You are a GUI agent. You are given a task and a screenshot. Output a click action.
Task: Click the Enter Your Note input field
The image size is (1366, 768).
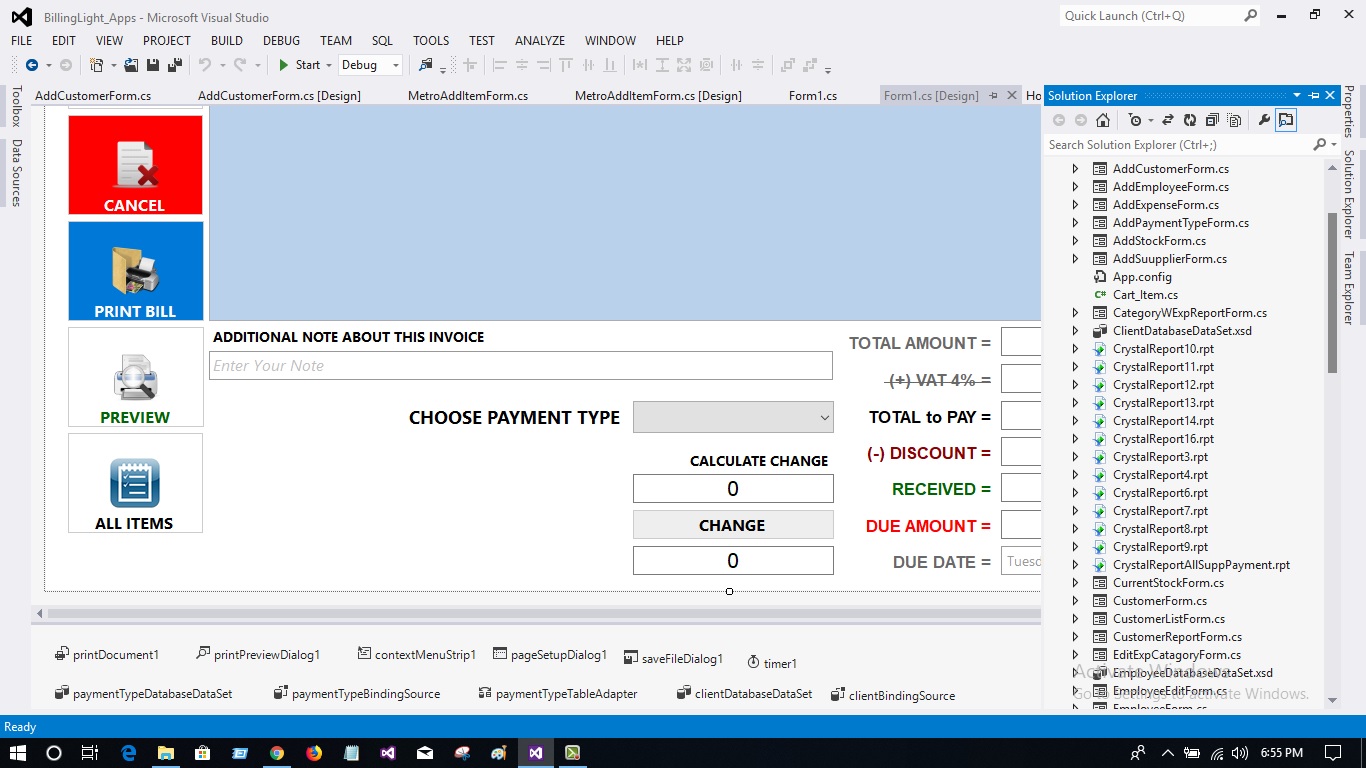pos(520,366)
